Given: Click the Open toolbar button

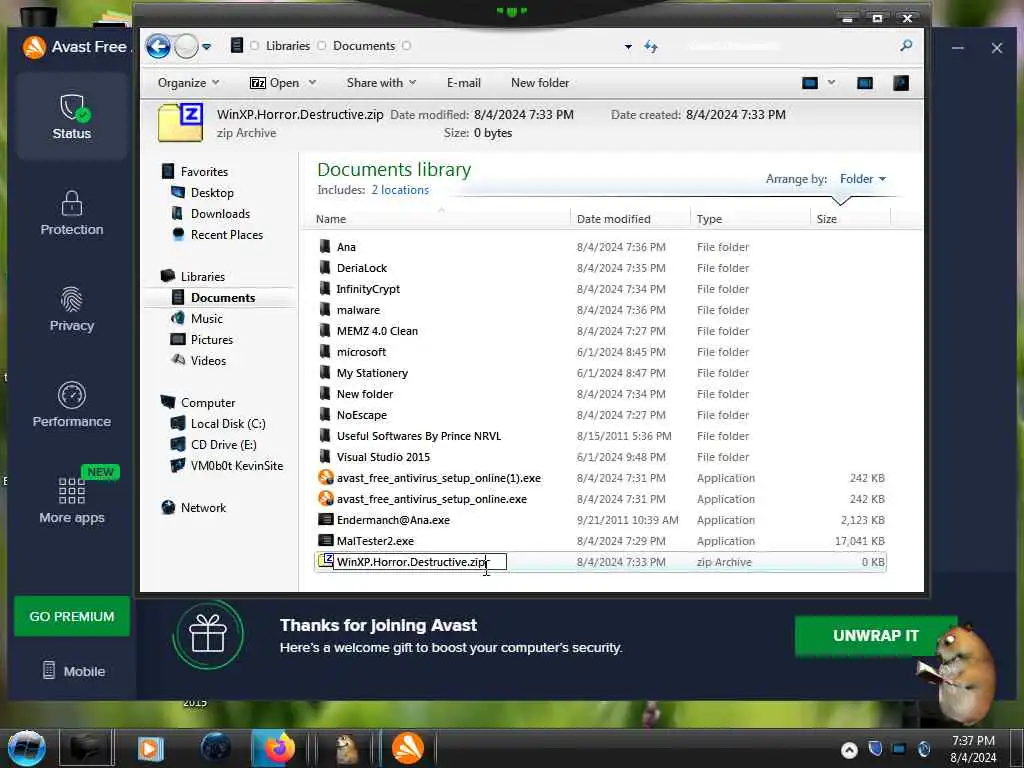Looking at the screenshot, I should tap(276, 83).
